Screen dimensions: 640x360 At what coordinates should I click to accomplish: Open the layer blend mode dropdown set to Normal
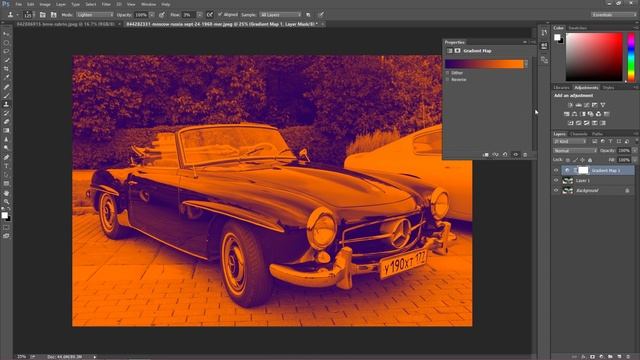(575, 151)
